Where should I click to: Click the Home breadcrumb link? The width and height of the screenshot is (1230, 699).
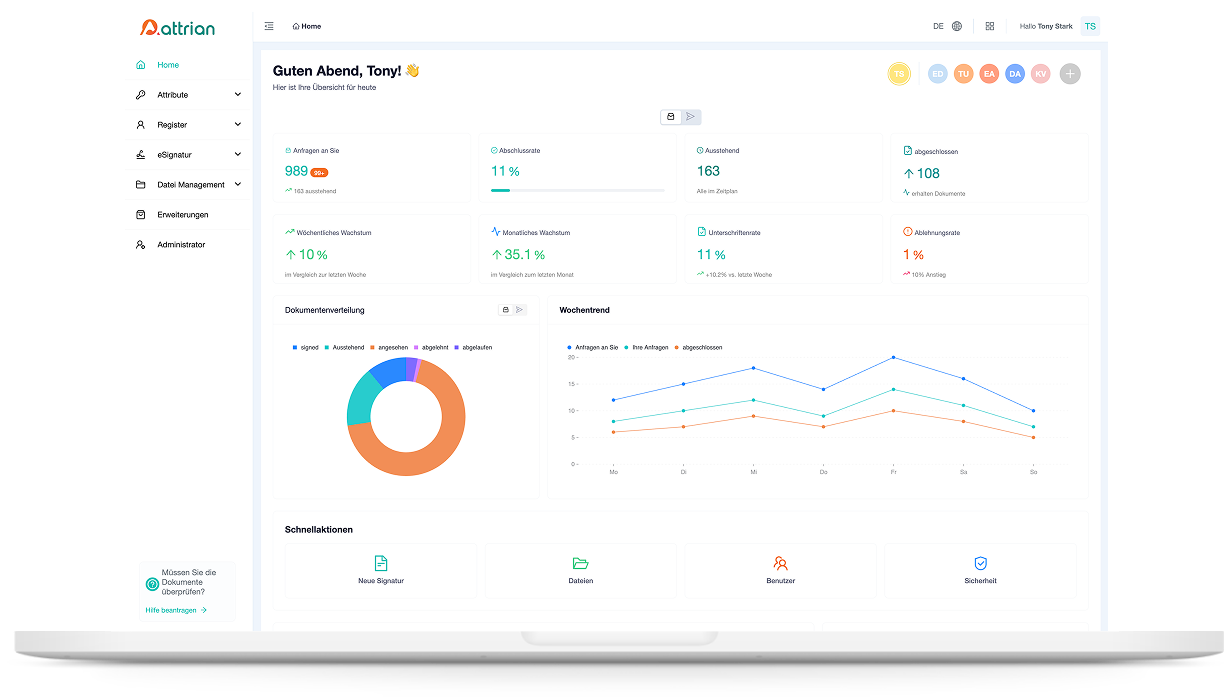pos(307,26)
